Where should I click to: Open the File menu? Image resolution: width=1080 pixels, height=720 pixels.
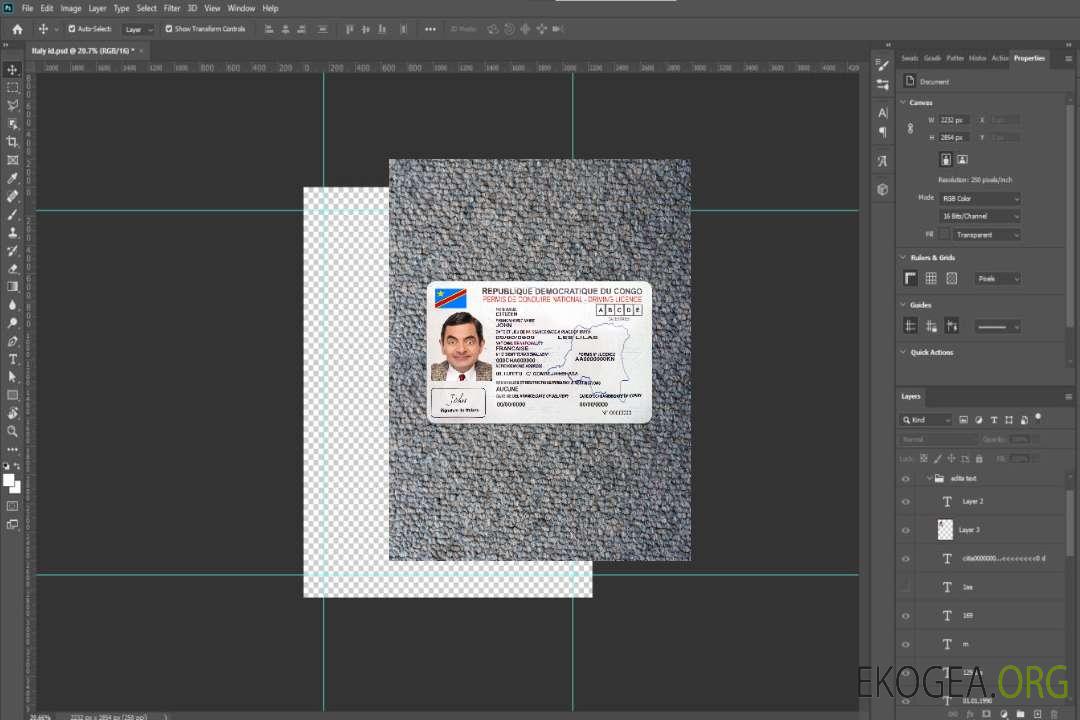point(28,8)
